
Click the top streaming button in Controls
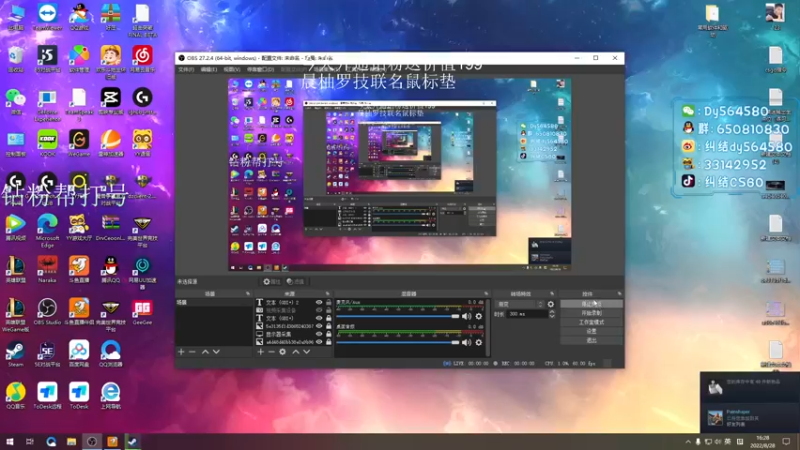[x=591, y=304]
